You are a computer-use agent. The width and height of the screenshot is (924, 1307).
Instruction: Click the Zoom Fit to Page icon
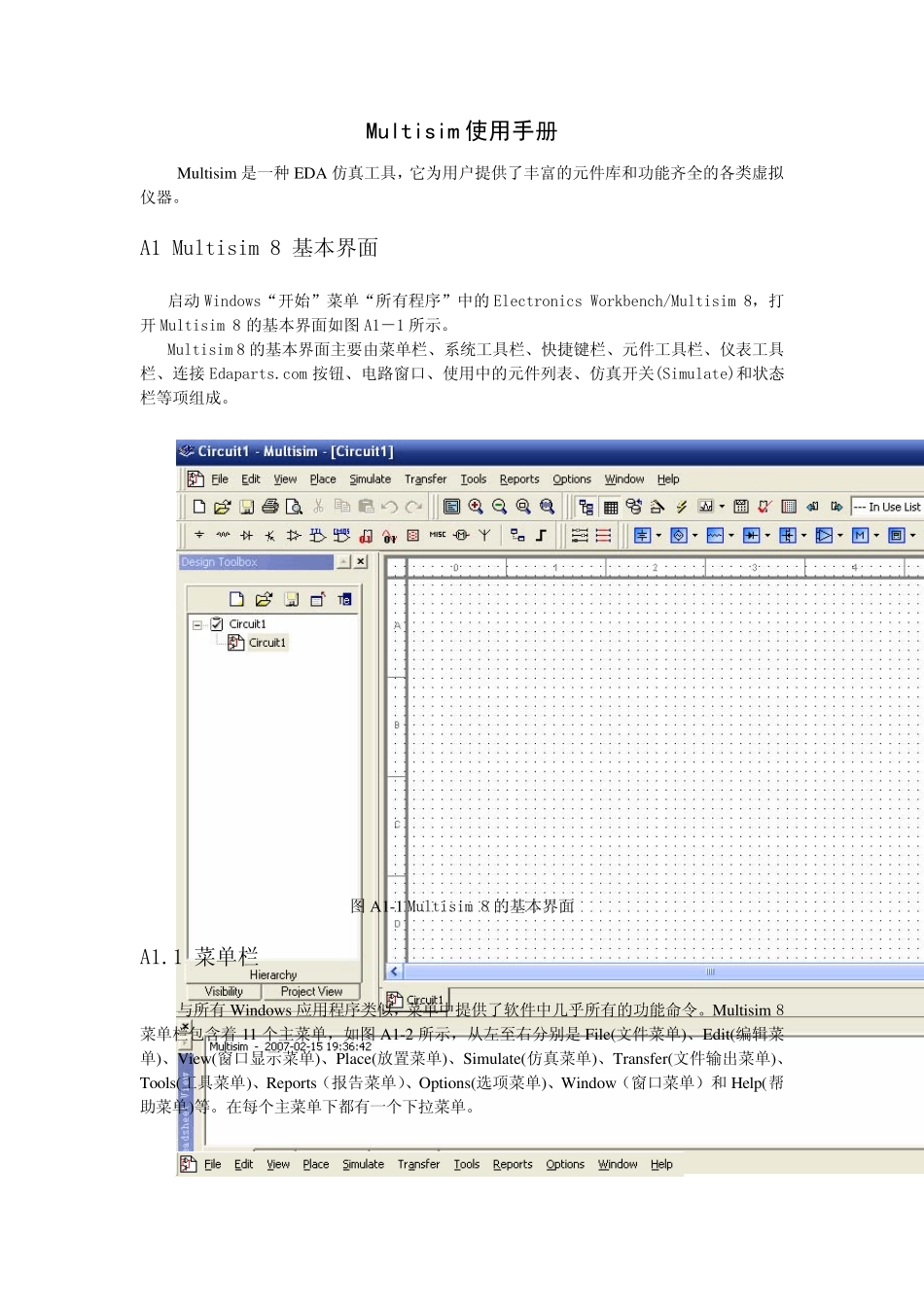(548, 507)
